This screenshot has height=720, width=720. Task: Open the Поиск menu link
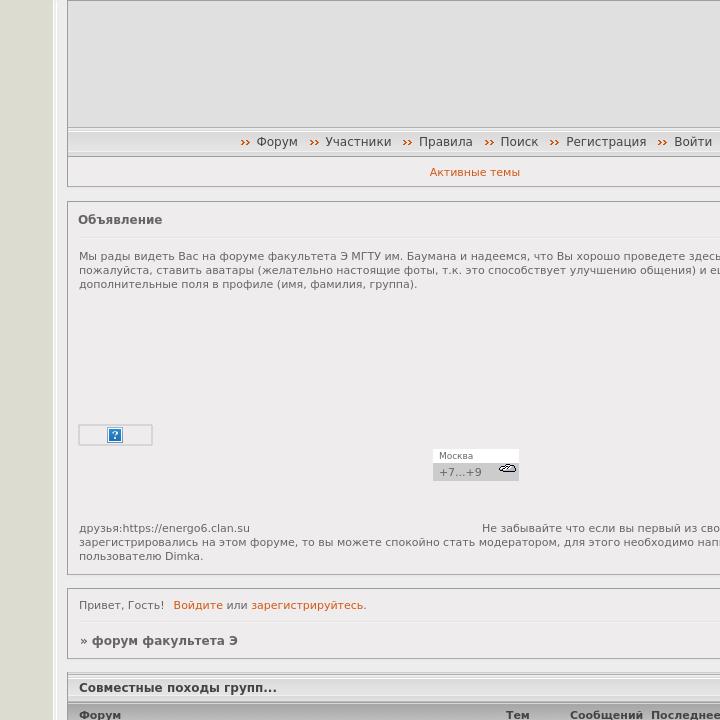pos(519,142)
